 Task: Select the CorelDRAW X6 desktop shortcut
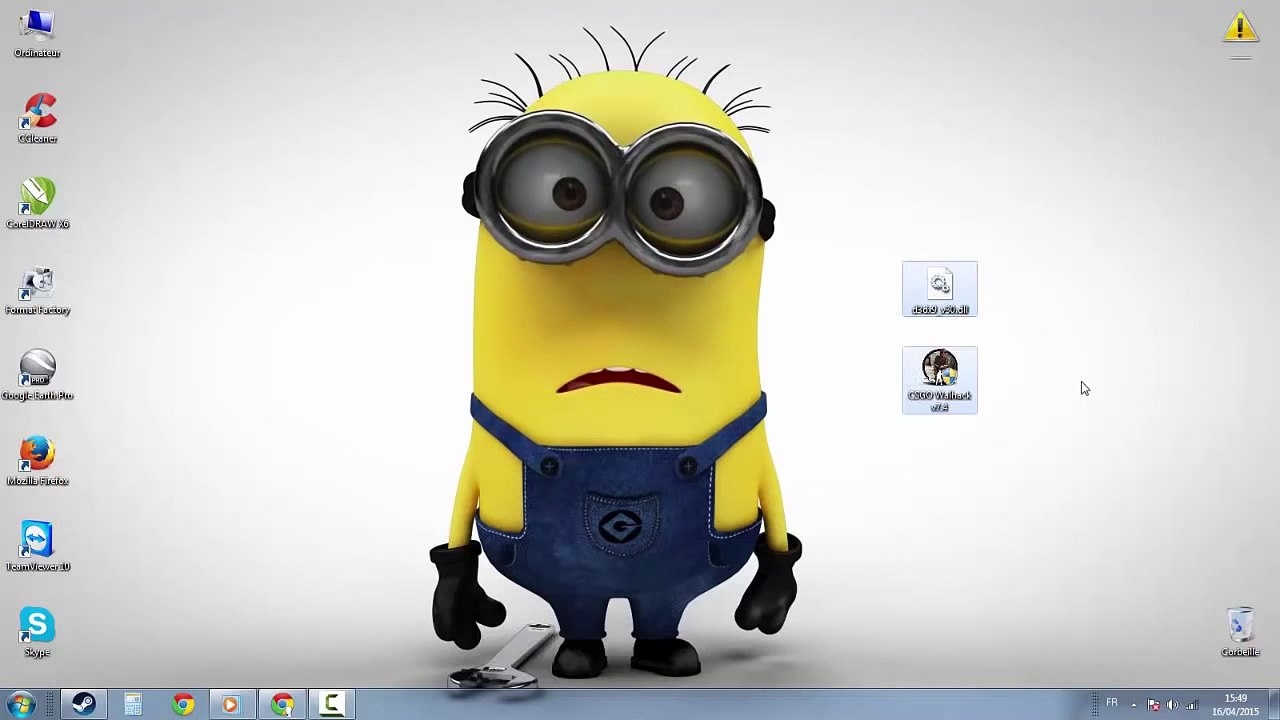37,203
